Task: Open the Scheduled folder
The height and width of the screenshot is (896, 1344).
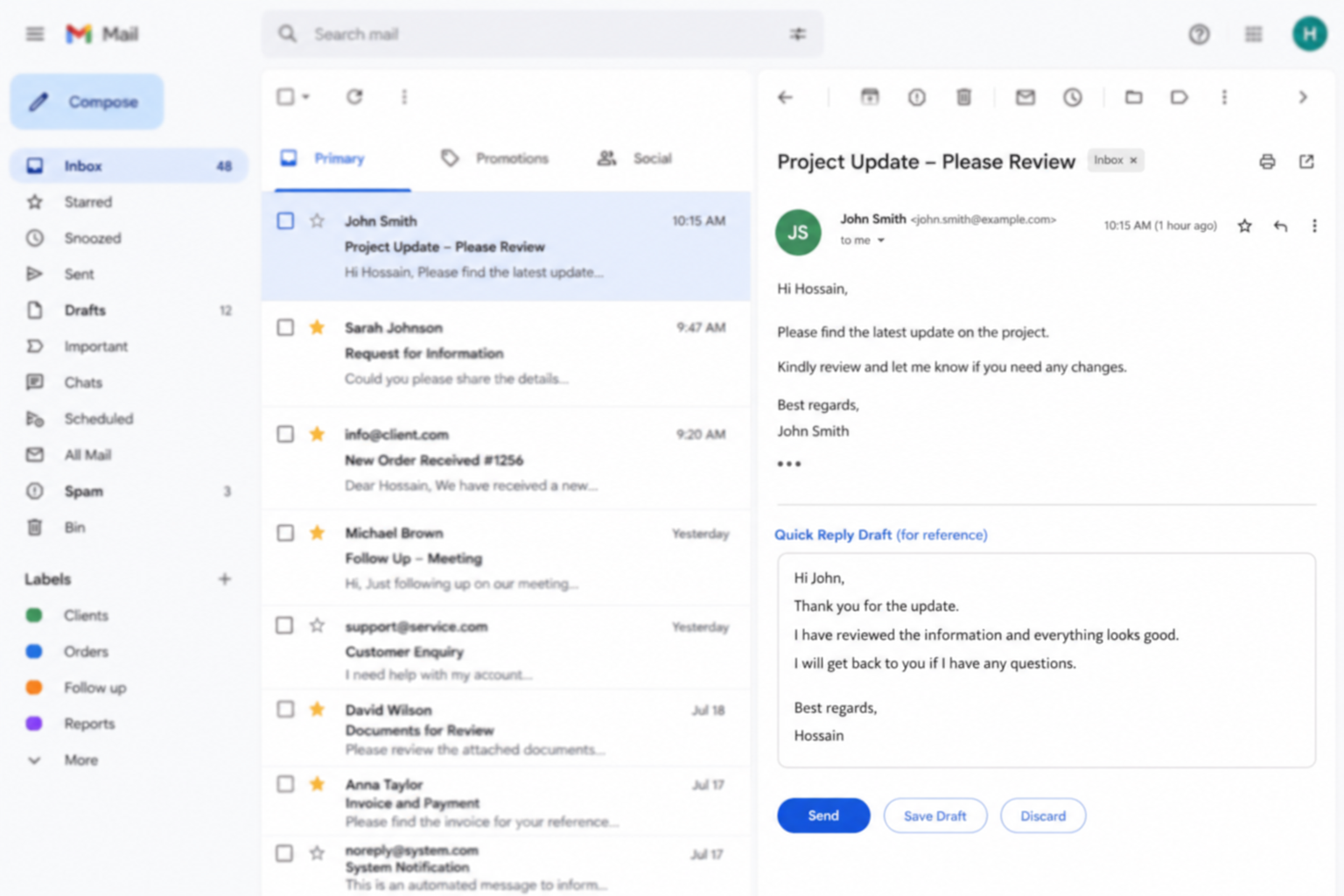Action: tap(129, 419)
